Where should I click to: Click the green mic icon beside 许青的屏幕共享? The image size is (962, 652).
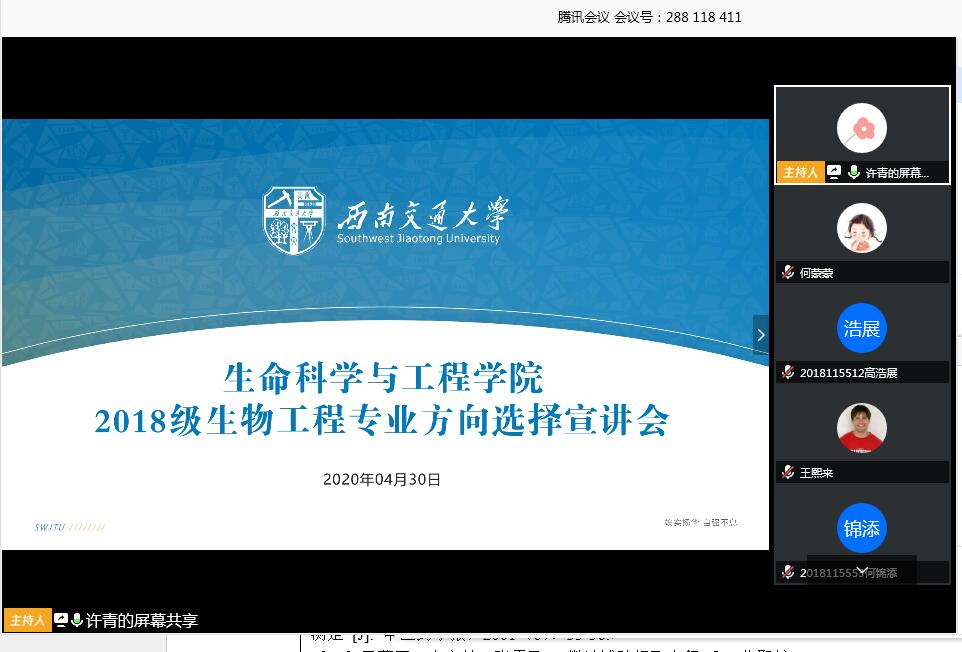[77, 620]
